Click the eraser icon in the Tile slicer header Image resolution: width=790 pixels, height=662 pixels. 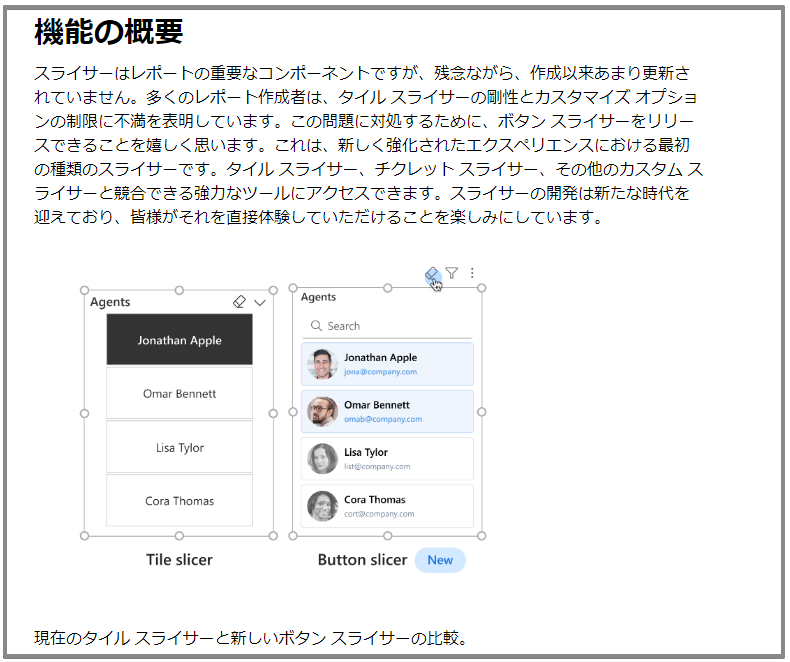[239, 302]
